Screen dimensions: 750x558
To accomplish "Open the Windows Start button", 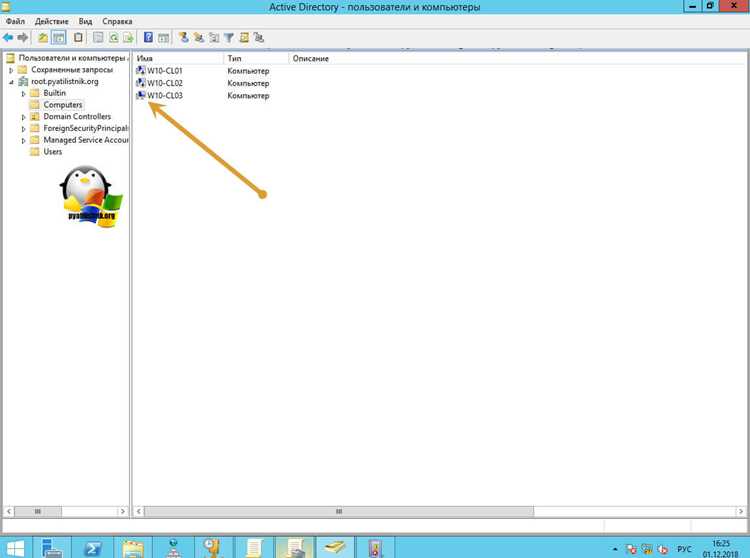I will pos(16,547).
